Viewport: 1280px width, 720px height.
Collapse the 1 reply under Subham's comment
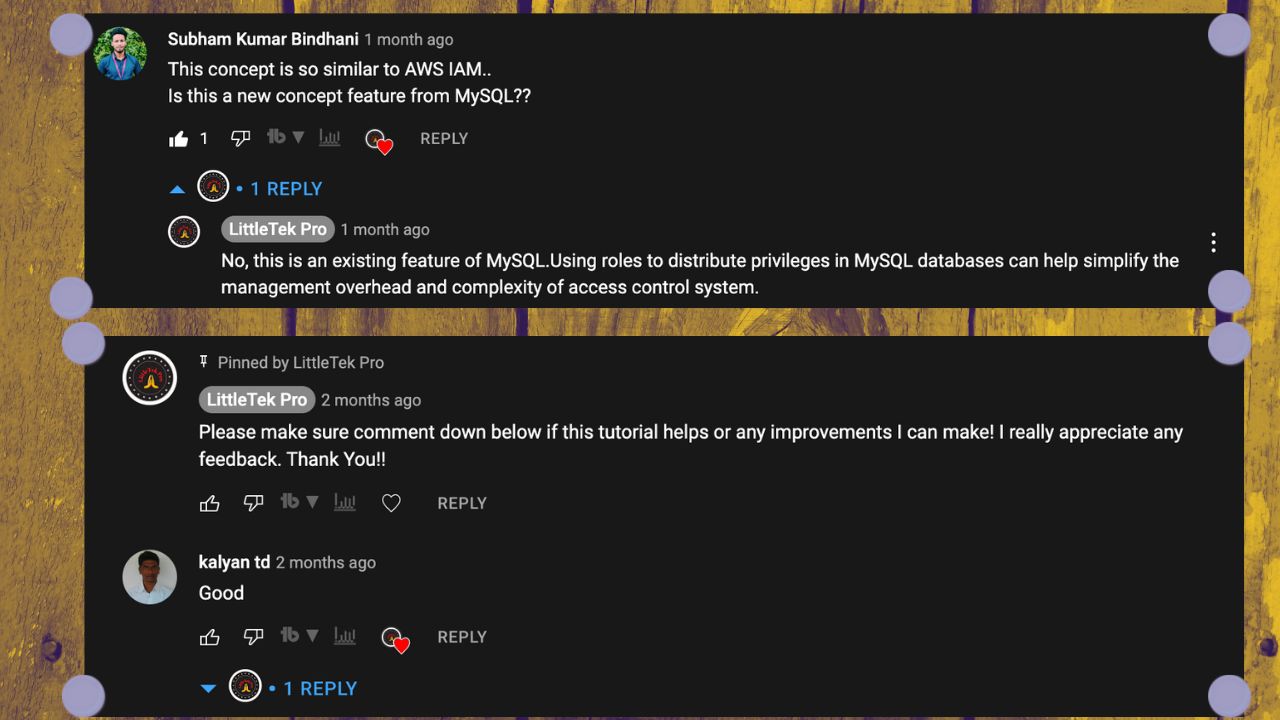pyautogui.click(x=246, y=188)
